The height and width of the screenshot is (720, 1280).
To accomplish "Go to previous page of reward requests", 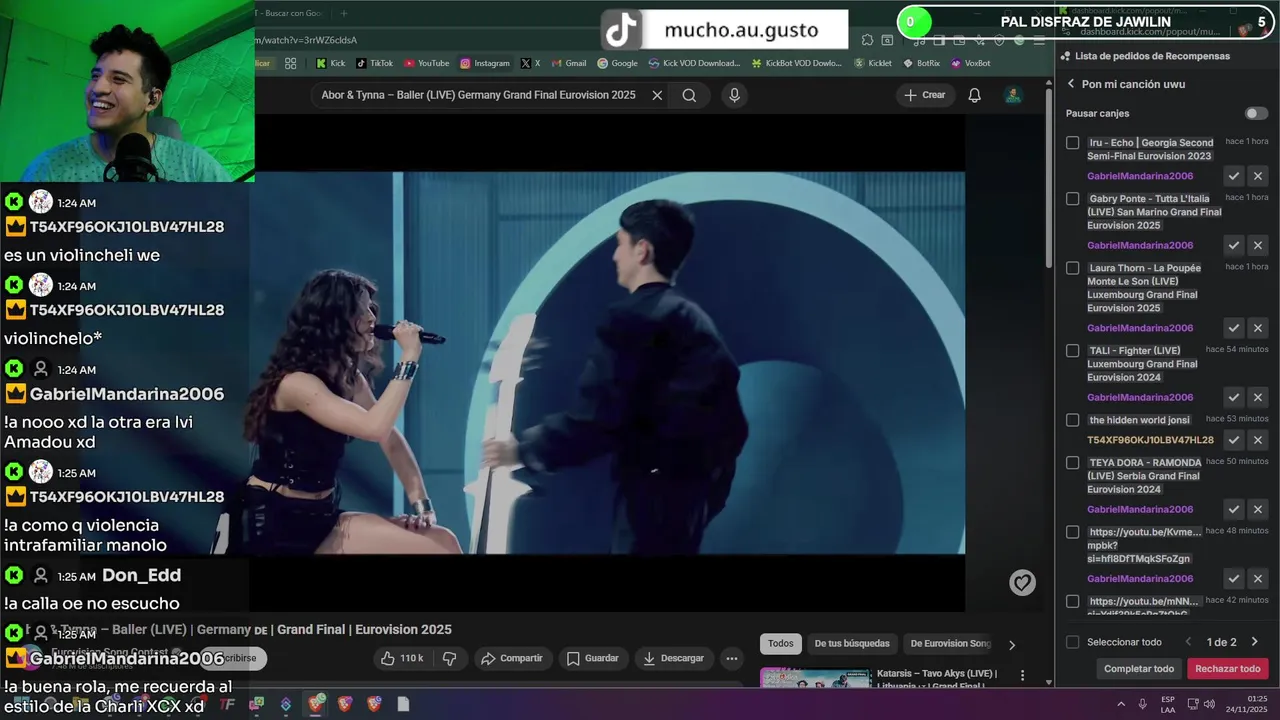I will 1188,642.
